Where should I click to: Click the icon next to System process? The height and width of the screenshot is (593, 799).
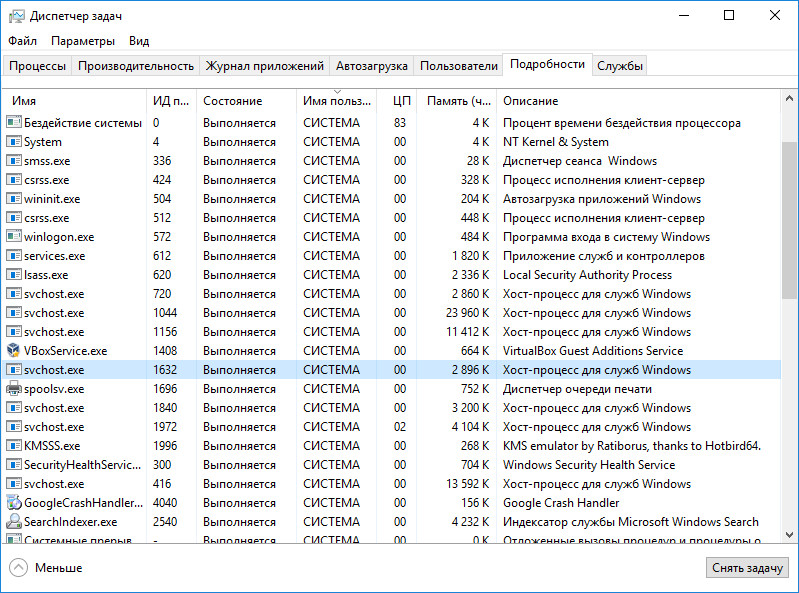[x=14, y=142]
